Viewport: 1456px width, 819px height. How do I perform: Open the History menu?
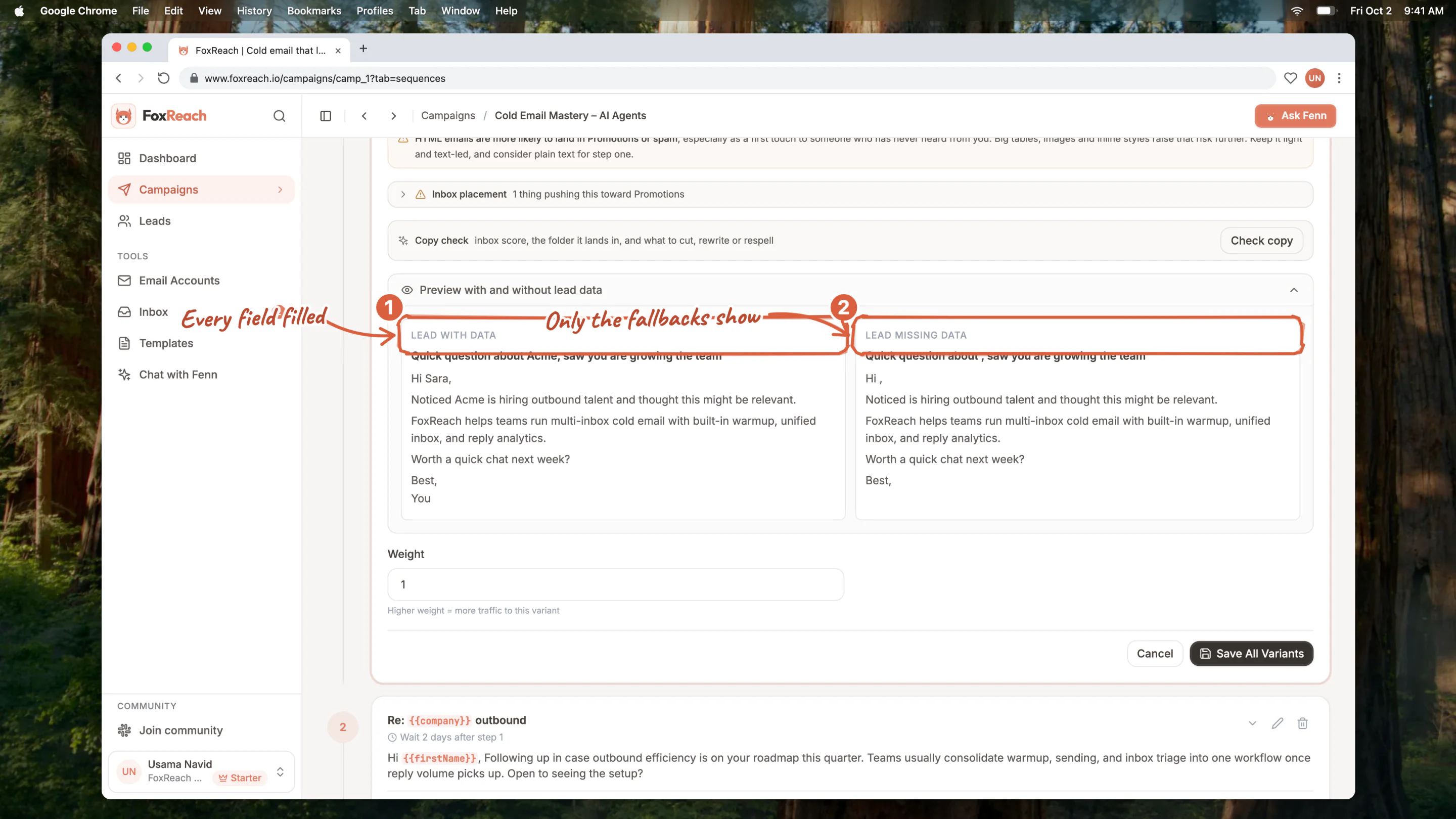254,11
